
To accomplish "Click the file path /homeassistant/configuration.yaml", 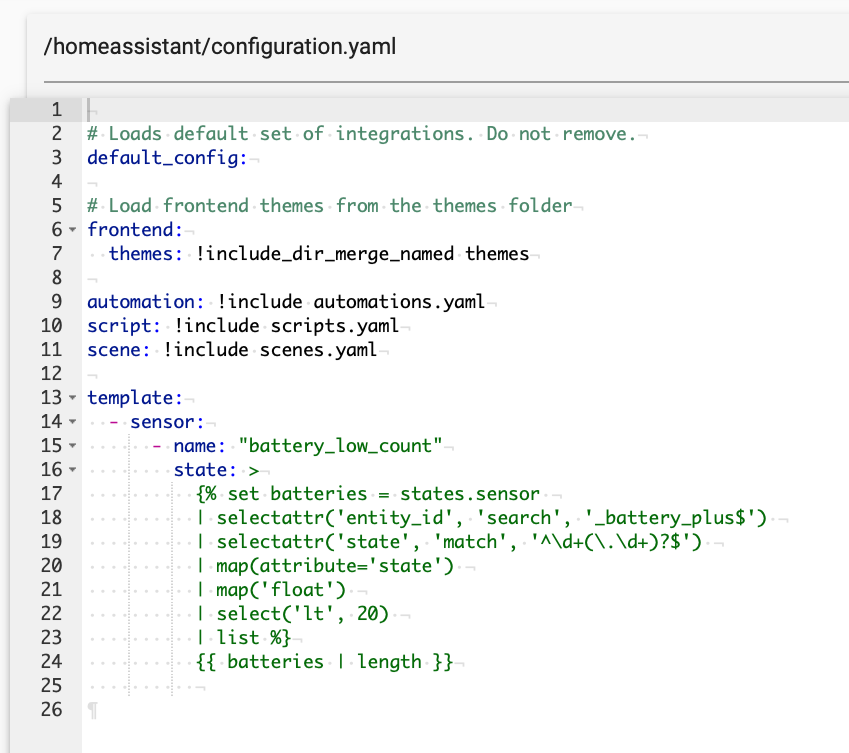I will [220, 47].
